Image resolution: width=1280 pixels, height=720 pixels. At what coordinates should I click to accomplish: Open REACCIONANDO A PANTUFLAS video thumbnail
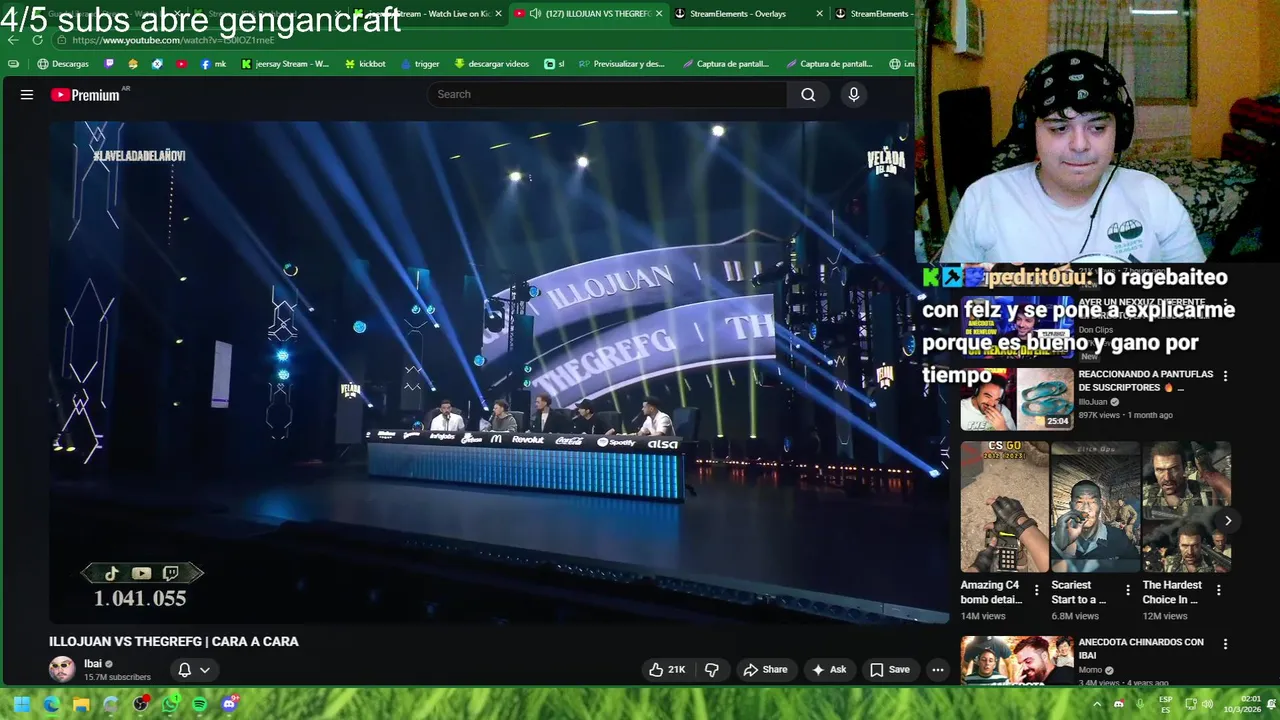1017,399
